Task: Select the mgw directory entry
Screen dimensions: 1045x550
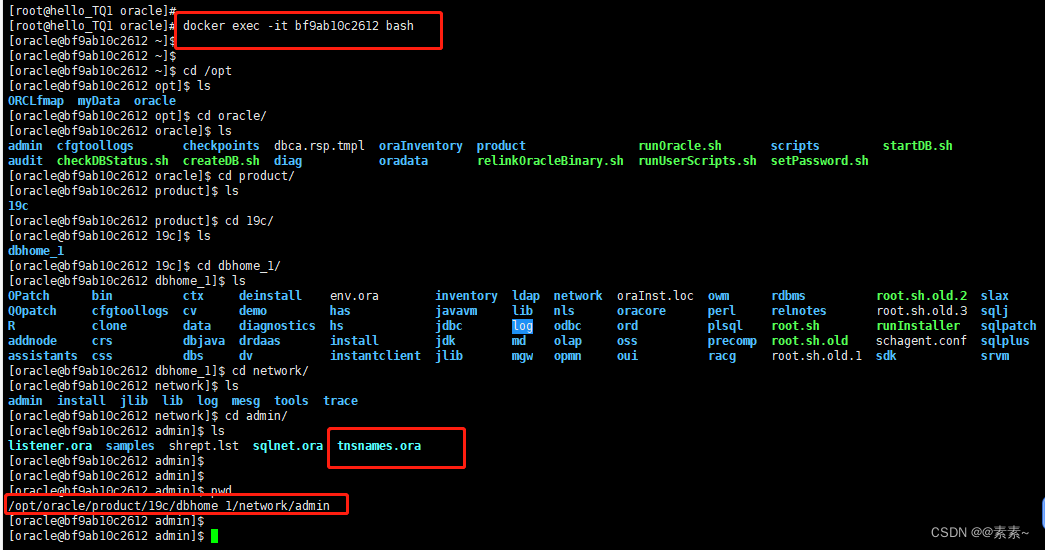Action: tap(522, 356)
